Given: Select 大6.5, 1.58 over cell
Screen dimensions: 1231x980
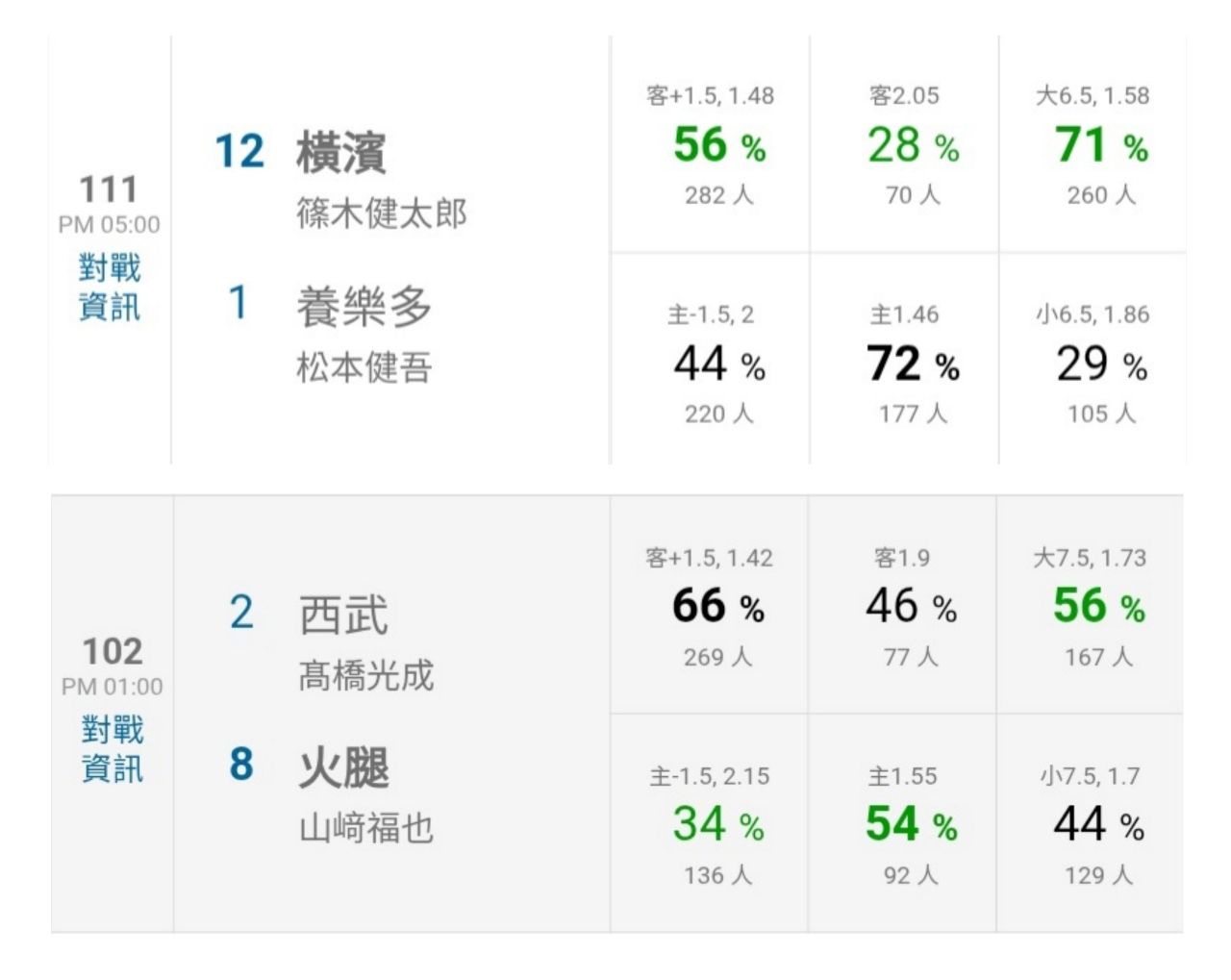Looking at the screenshot, I should (1093, 144).
